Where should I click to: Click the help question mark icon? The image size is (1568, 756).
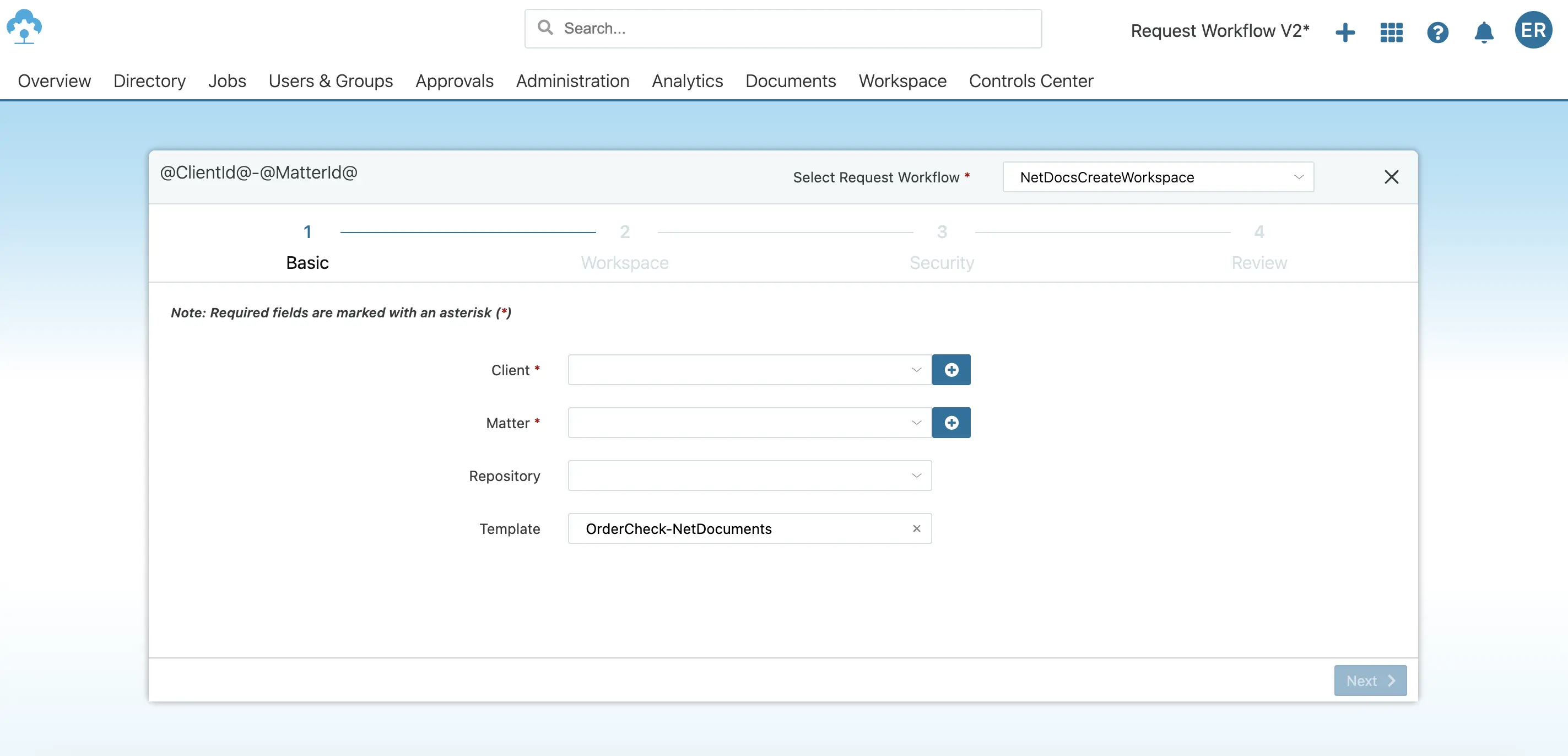coord(1437,33)
